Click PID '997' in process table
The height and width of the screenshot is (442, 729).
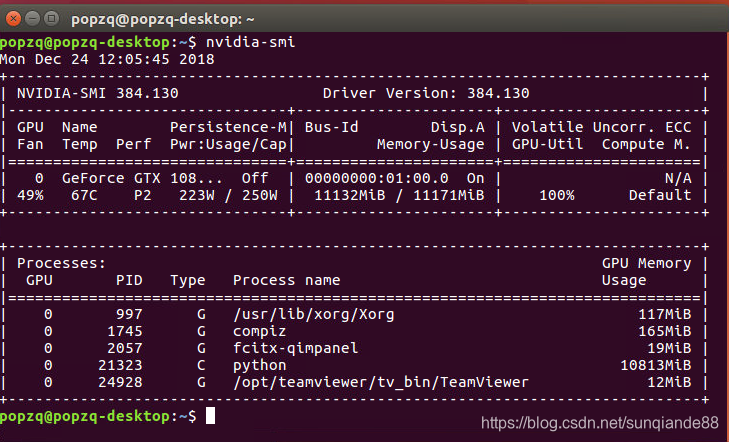pyautogui.click(x=129, y=315)
